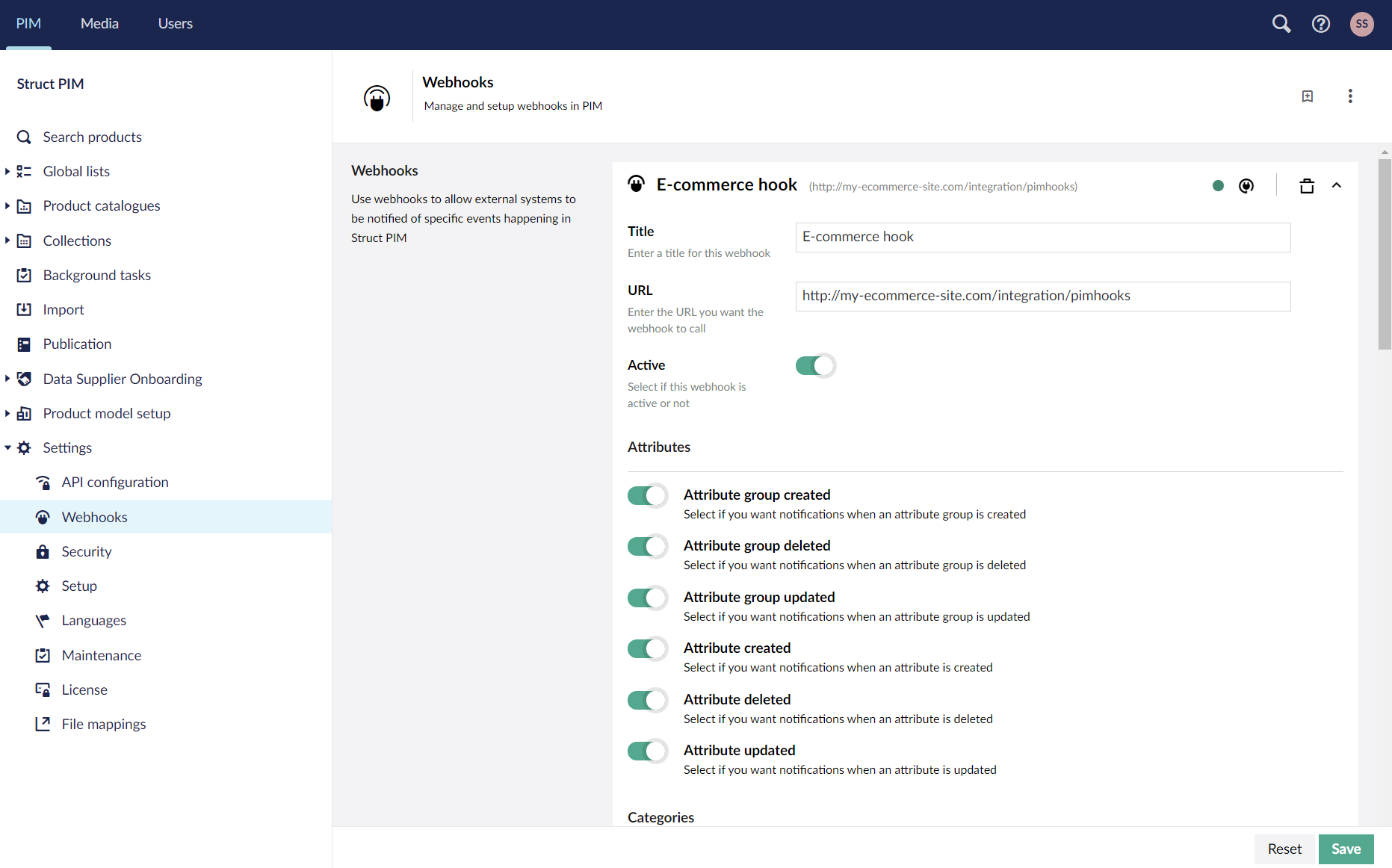This screenshot has height=868, width=1392.
Task: Click into the webhook URL input field
Action: click(x=1042, y=297)
